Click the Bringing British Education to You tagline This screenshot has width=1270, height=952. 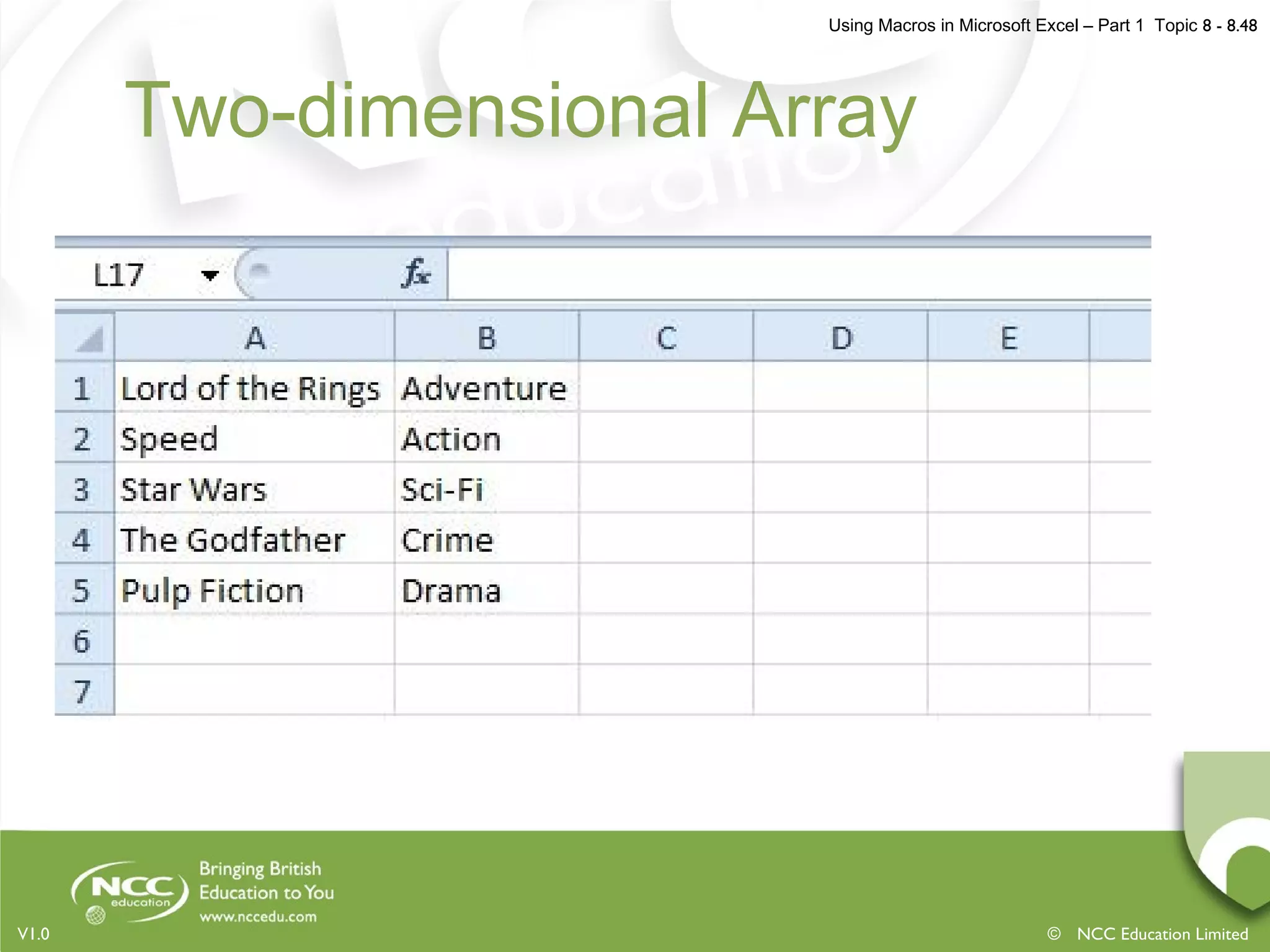pos(266,881)
